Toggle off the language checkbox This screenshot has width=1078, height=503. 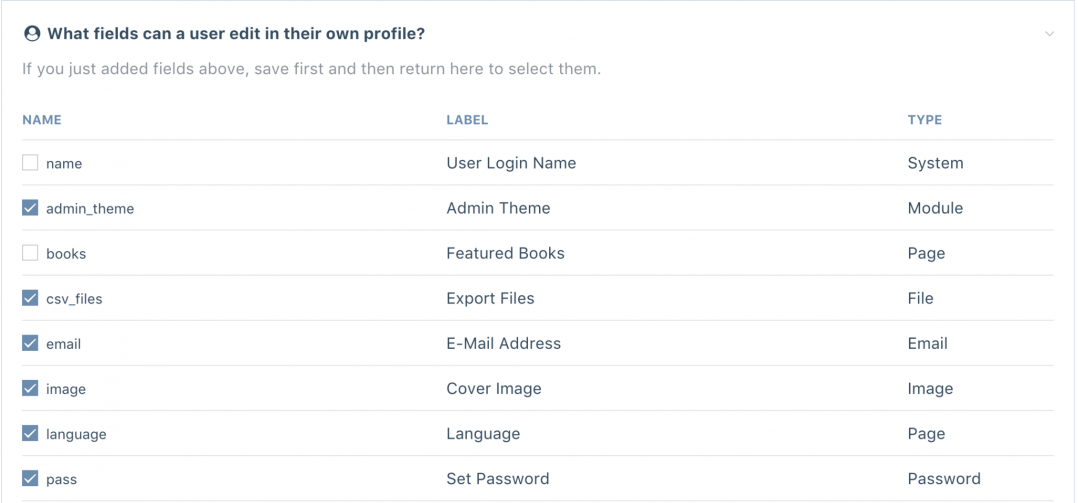point(30,434)
